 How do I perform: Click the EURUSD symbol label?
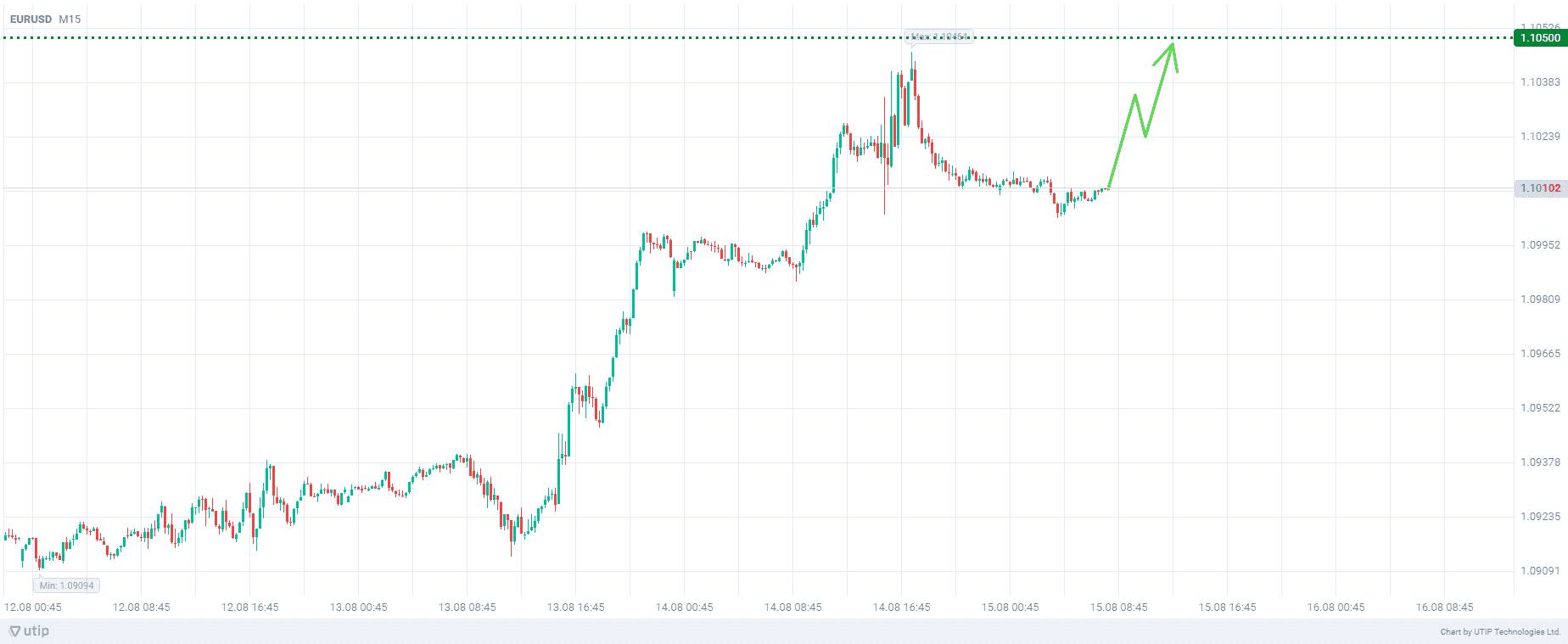coord(31,19)
